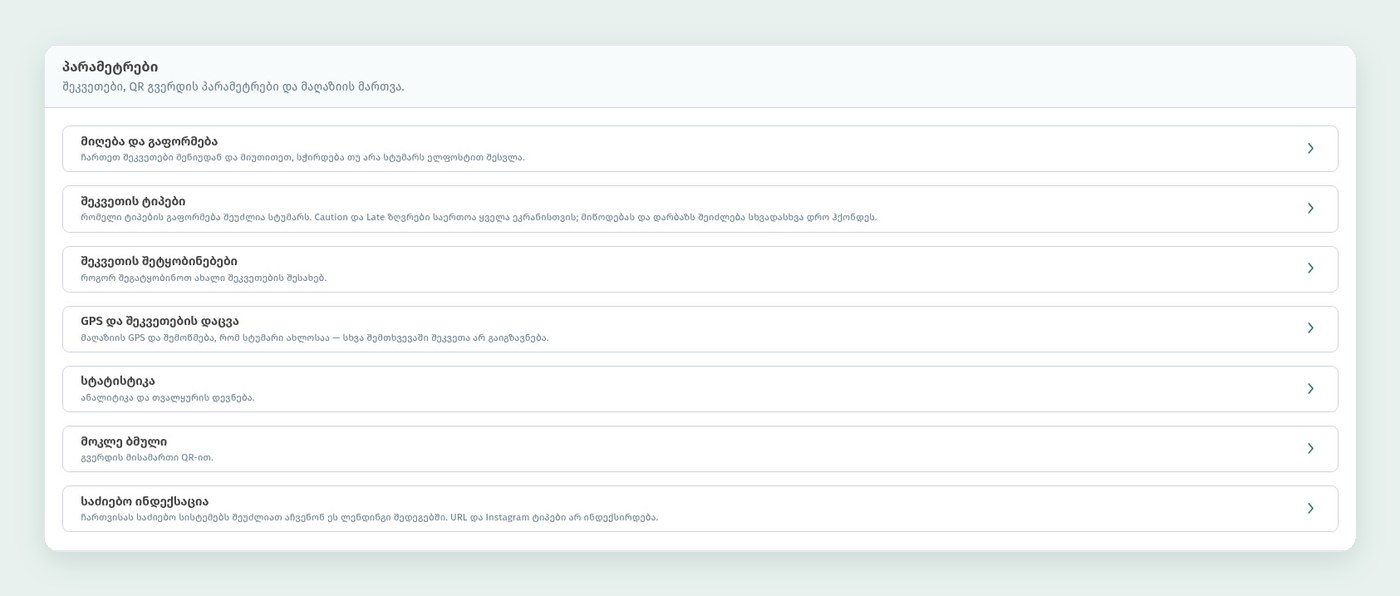Open the მიღება და გაფორმება settings title

pyautogui.click(x=149, y=141)
